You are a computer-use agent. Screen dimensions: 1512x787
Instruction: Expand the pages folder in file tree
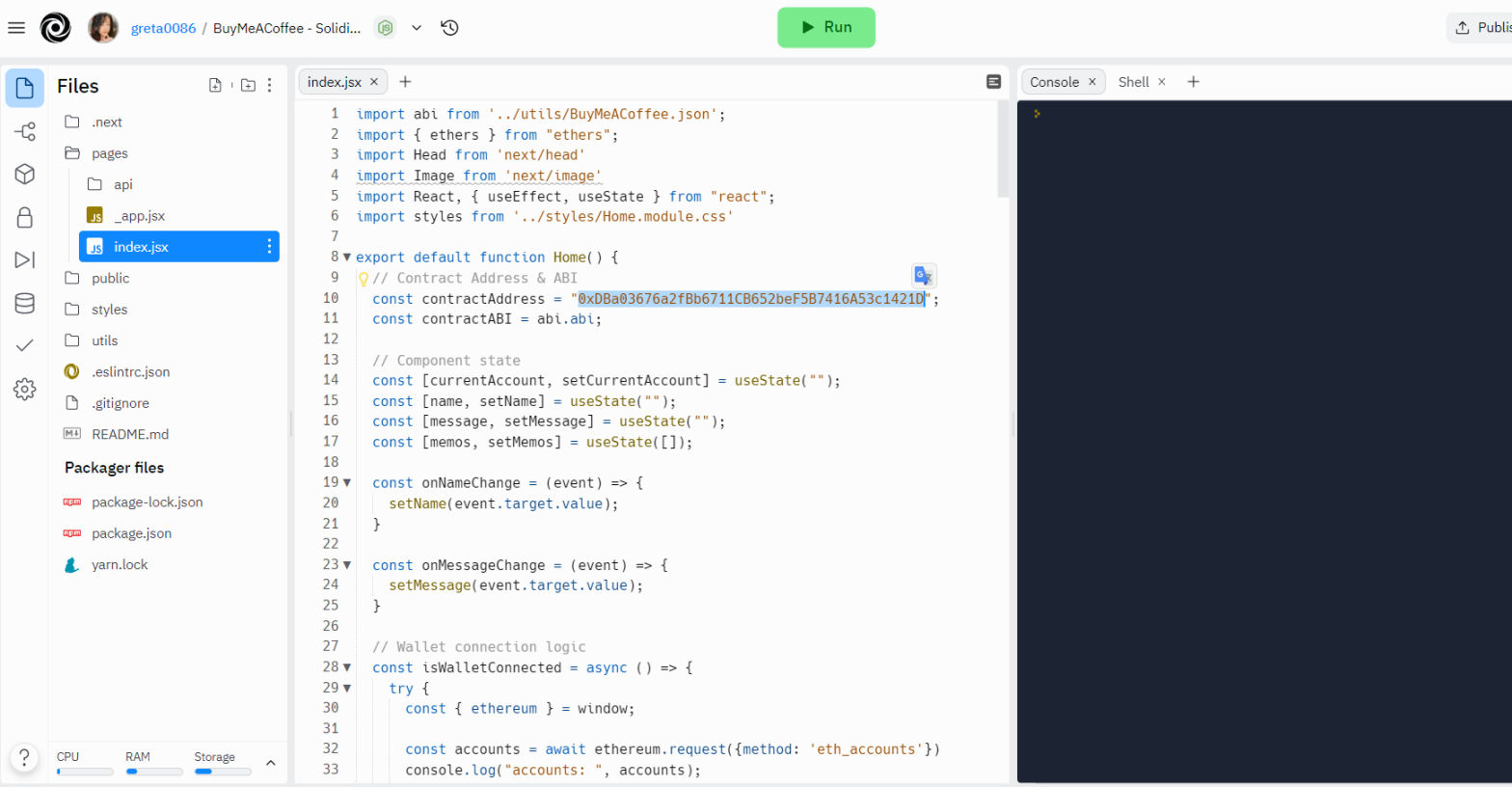(109, 153)
